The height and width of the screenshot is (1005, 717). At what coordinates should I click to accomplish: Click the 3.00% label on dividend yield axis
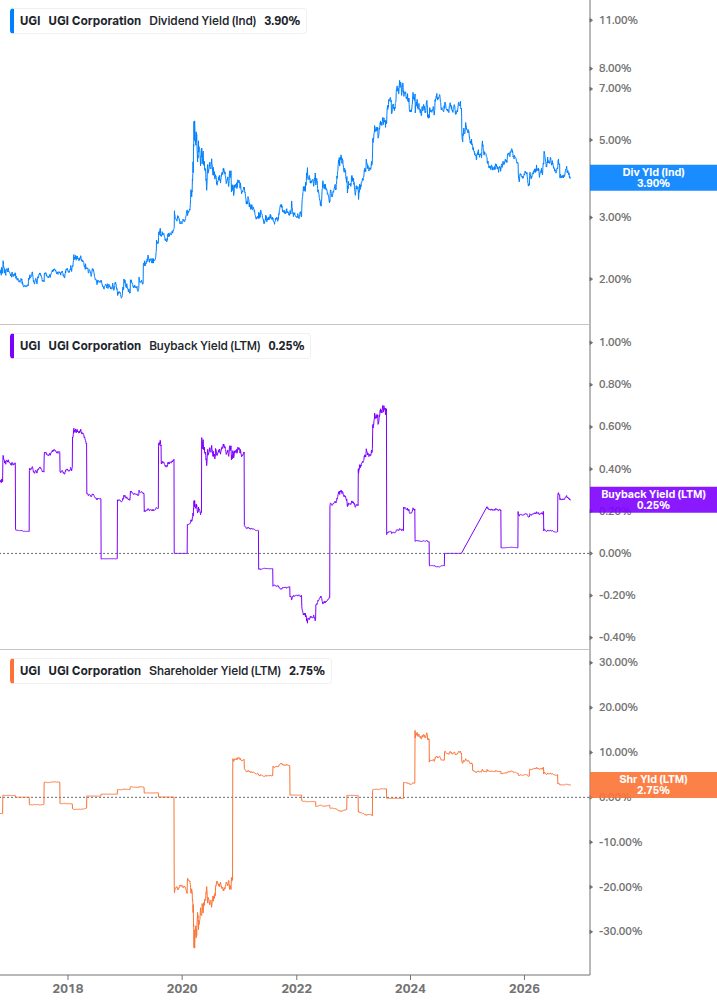[615, 217]
